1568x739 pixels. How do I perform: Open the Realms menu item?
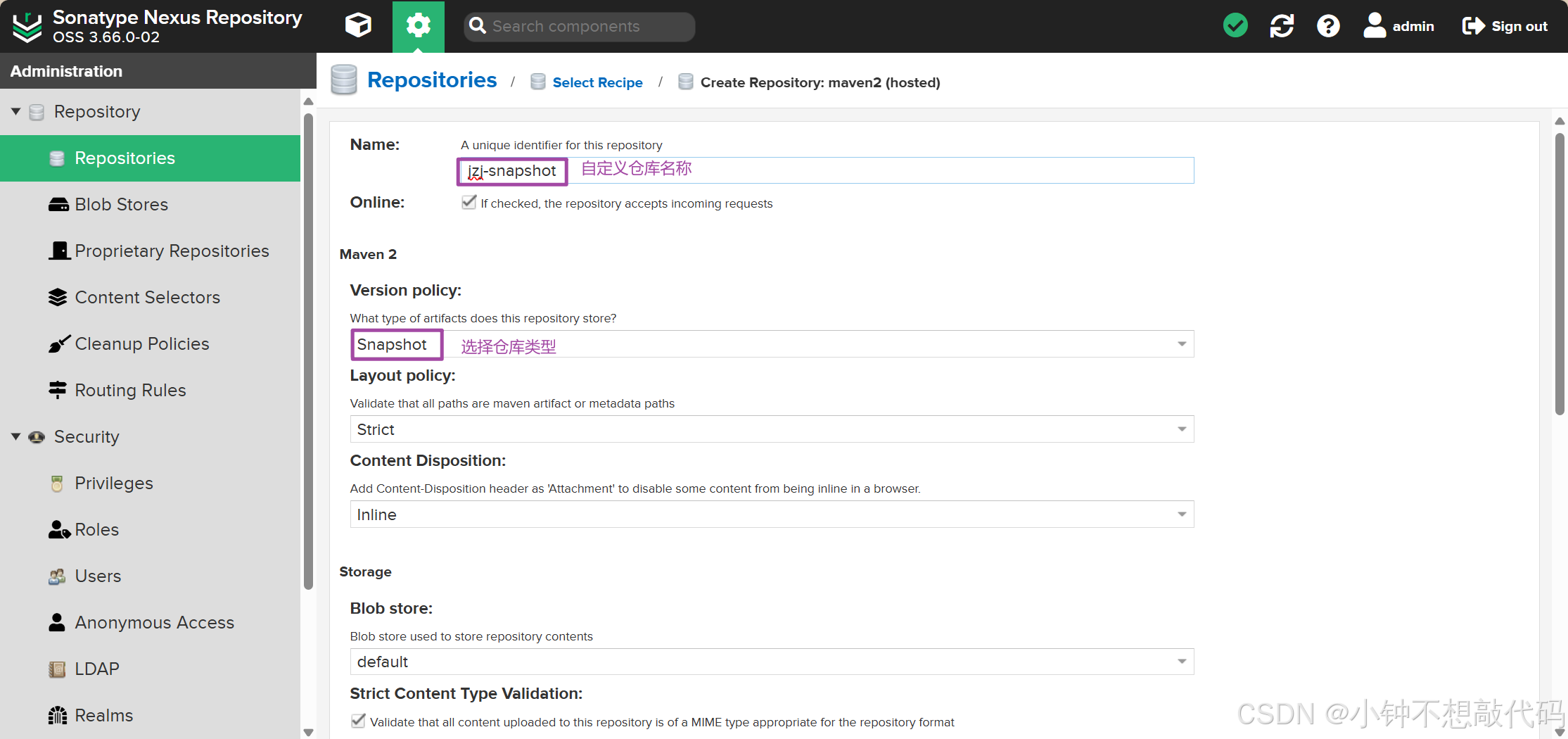[150, 716]
